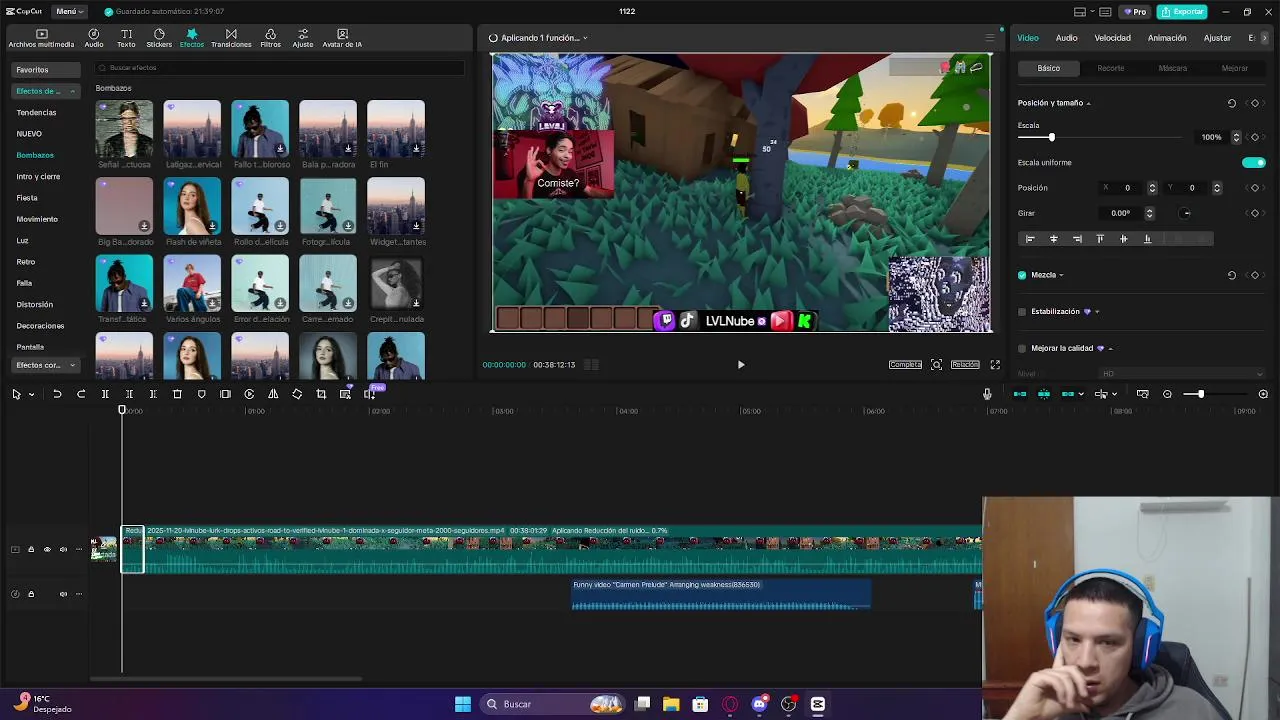Image resolution: width=1280 pixels, height=720 pixels.
Task: Mute the audio track speaker
Action: click(x=63, y=594)
